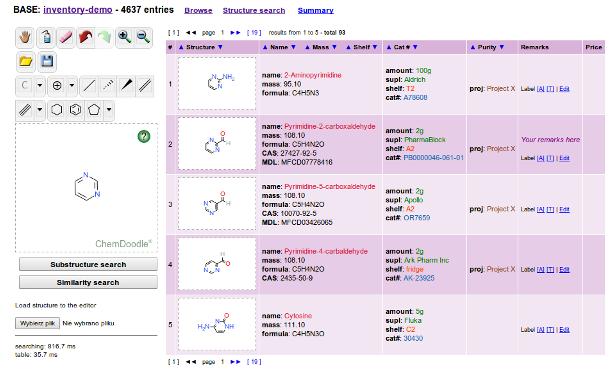
Task: Open file using the yellow folder icon
Action: (26, 61)
